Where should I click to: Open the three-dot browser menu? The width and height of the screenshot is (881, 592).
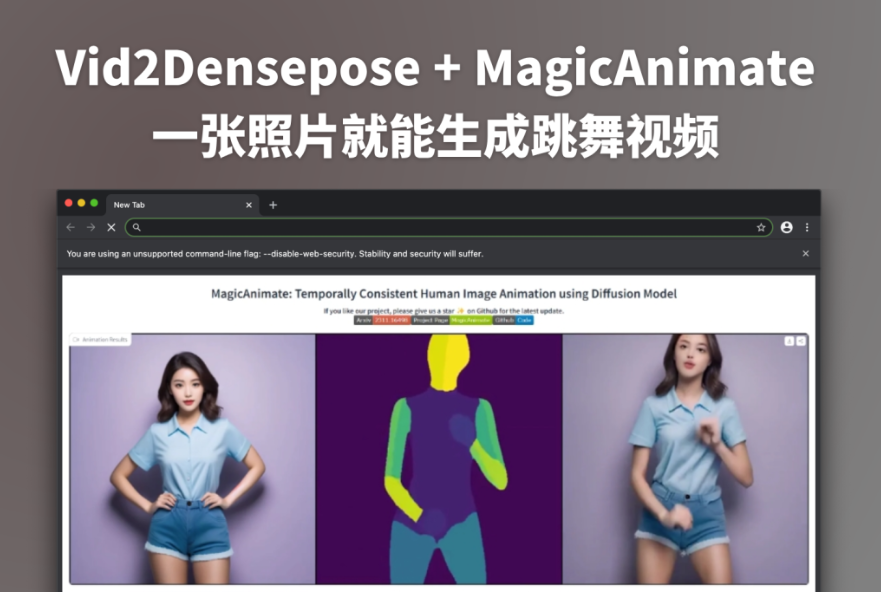(807, 227)
